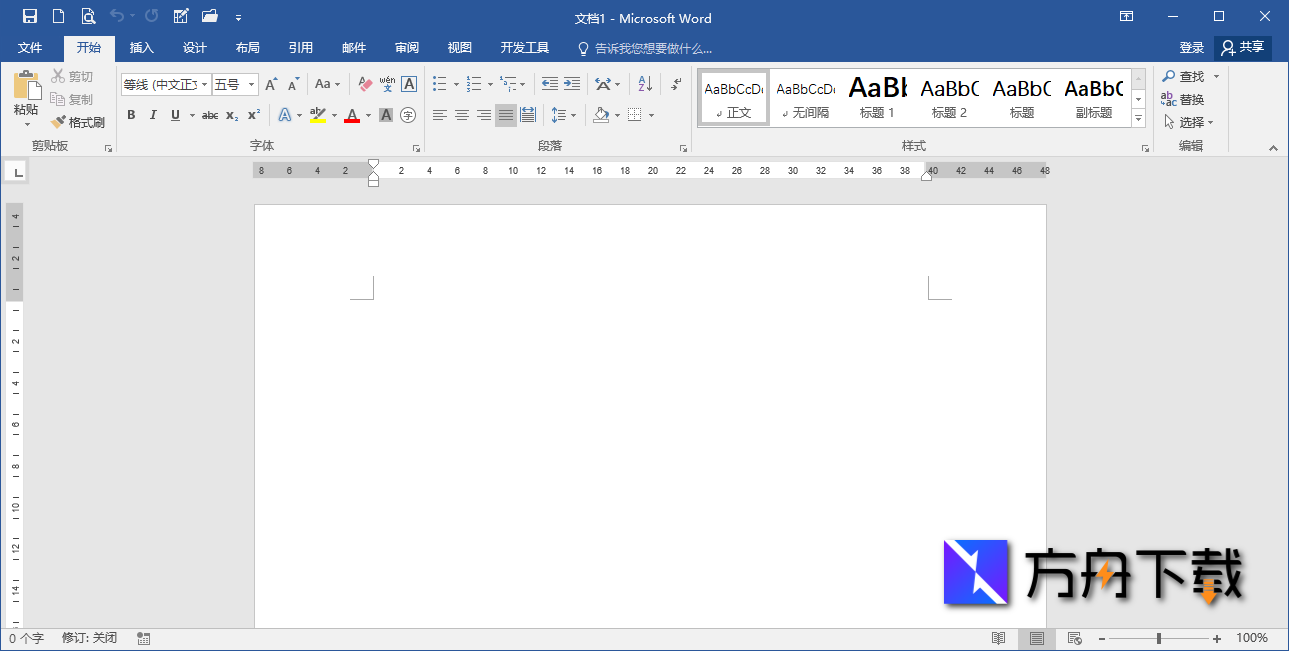Switch to Read Mode in the status bar
1289x651 pixels.
(x=998, y=638)
